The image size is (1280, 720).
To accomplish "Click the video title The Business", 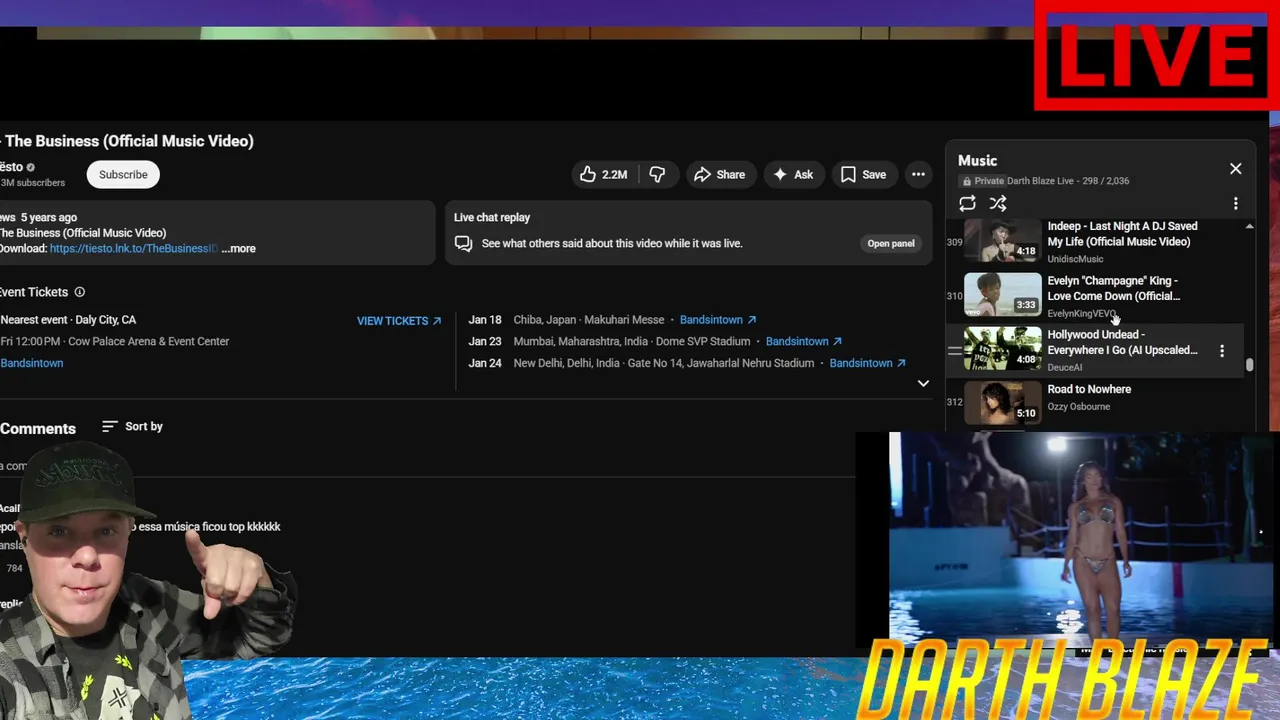I will pyautogui.click(x=127, y=141).
